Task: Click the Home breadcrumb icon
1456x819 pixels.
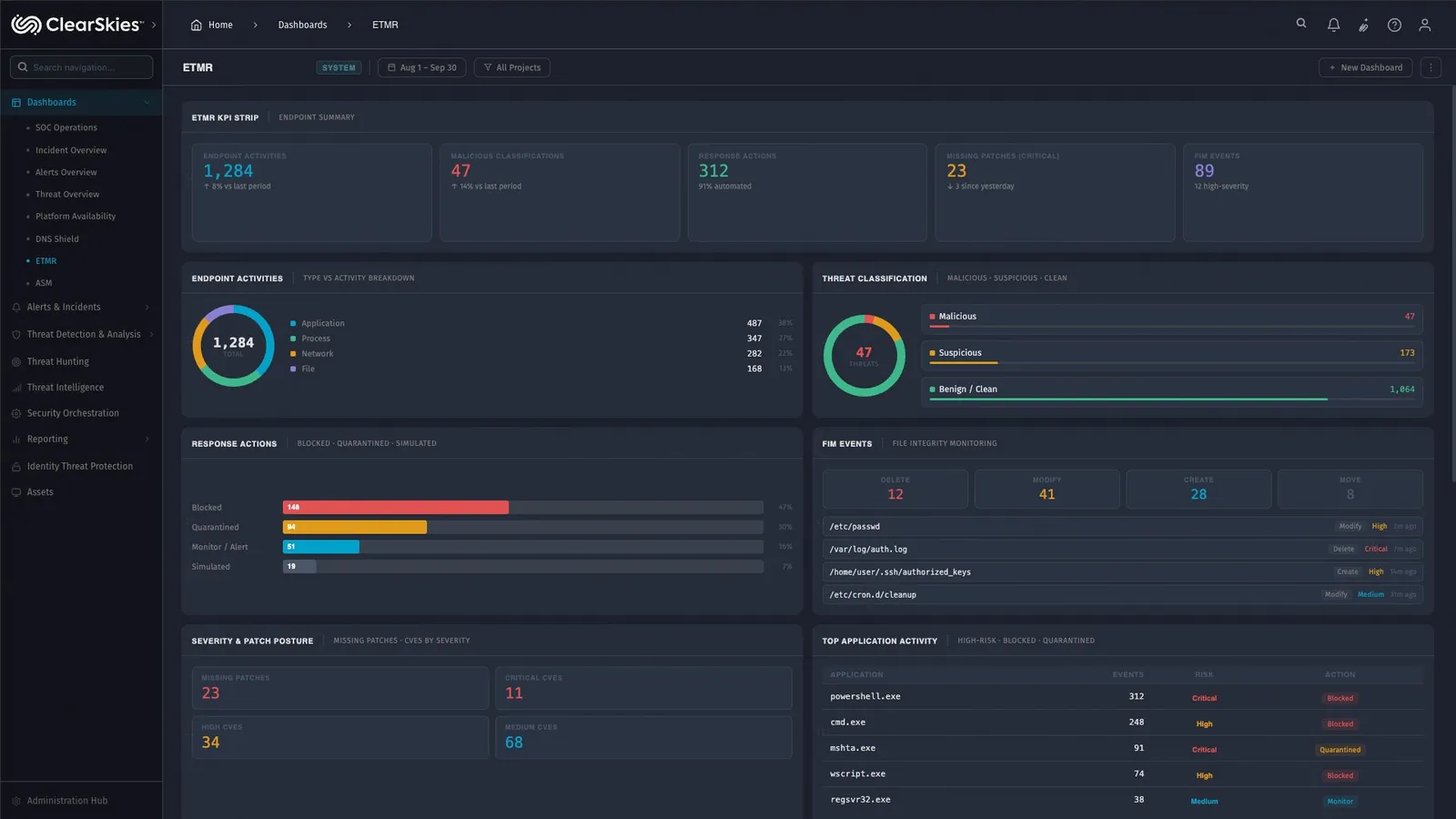Action: click(196, 25)
